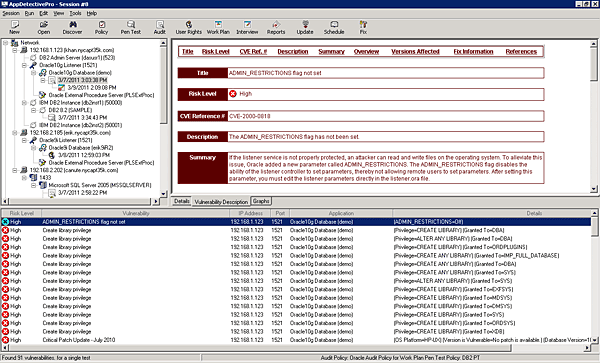
Task: Open User Rights toolbar icon
Action: tap(189, 24)
